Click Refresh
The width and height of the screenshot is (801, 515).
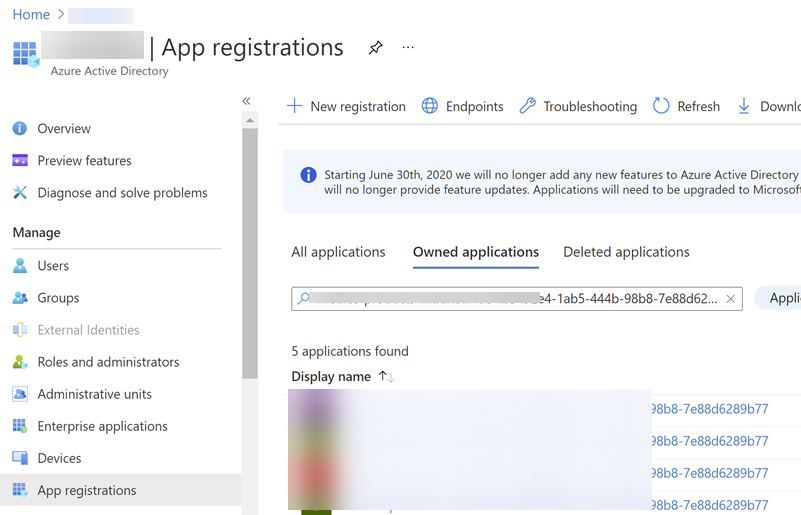click(687, 106)
